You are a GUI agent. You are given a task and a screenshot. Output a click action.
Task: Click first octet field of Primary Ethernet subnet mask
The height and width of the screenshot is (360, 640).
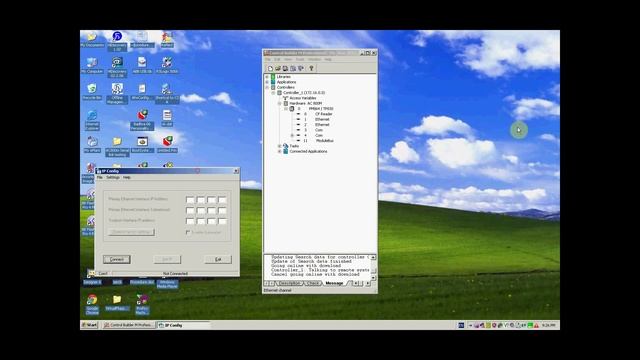(190, 210)
